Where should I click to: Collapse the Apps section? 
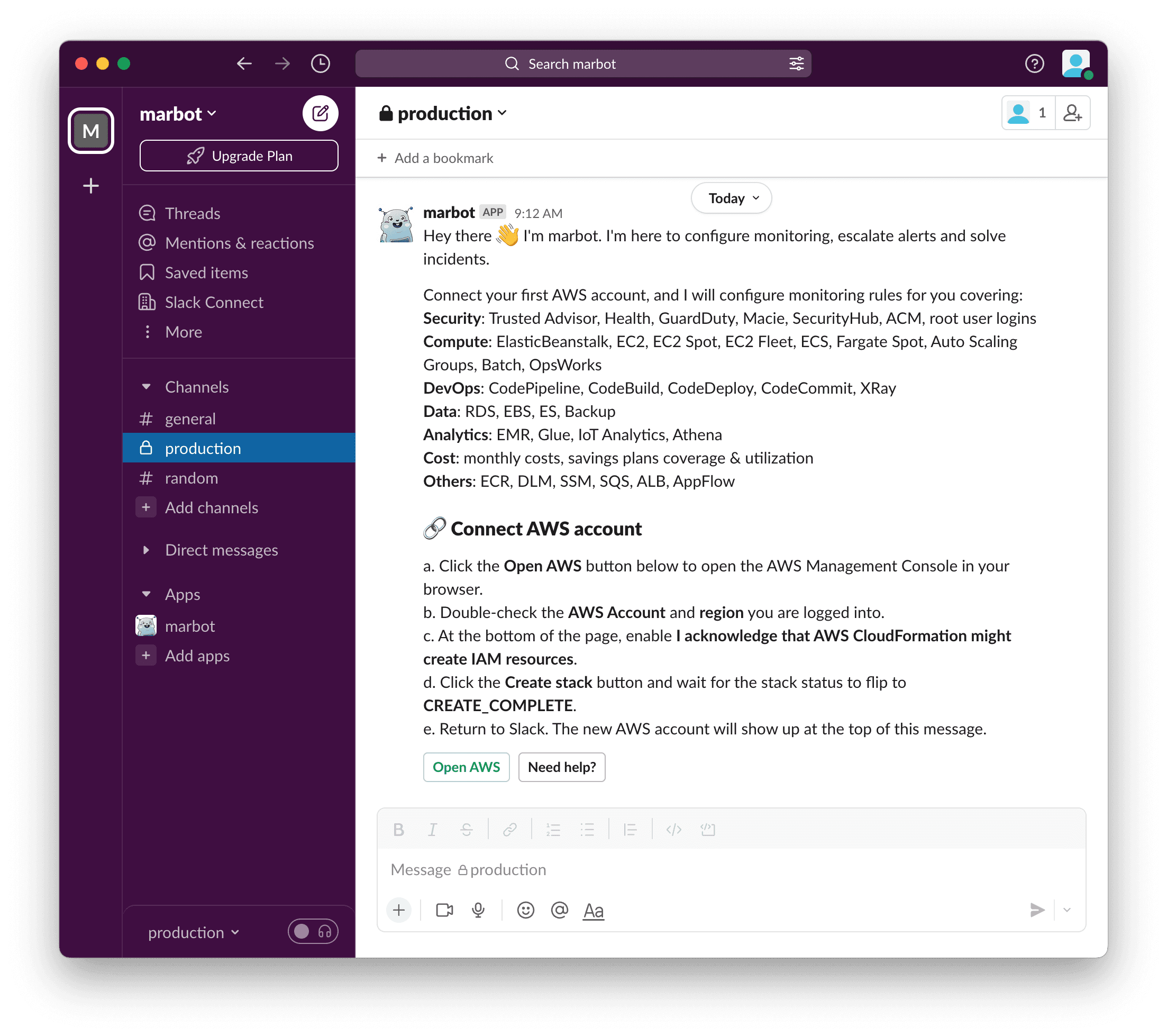coord(146,594)
